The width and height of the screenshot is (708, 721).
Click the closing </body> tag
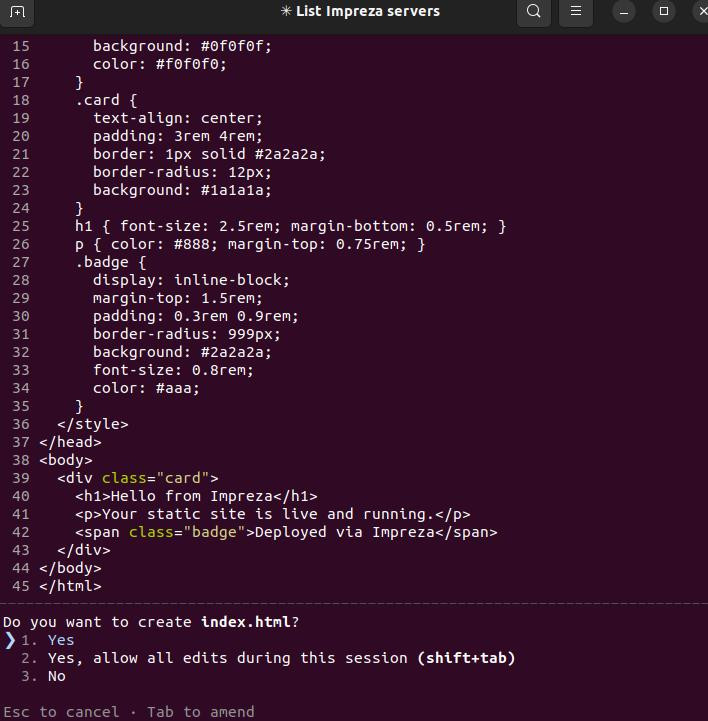click(70, 568)
